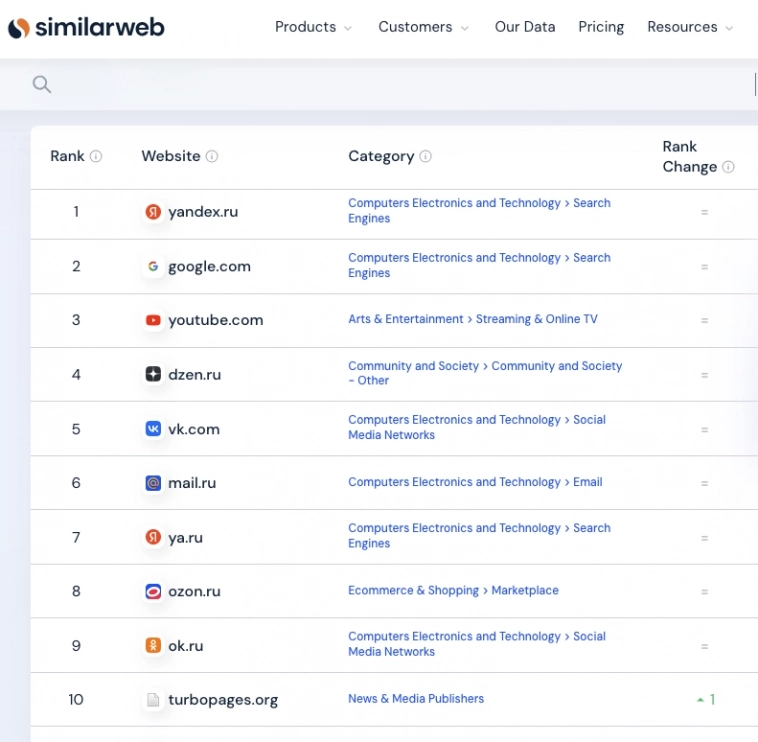The image size is (758, 742).
Task: Open the Our Data menu item
Action: coord(524,27)
